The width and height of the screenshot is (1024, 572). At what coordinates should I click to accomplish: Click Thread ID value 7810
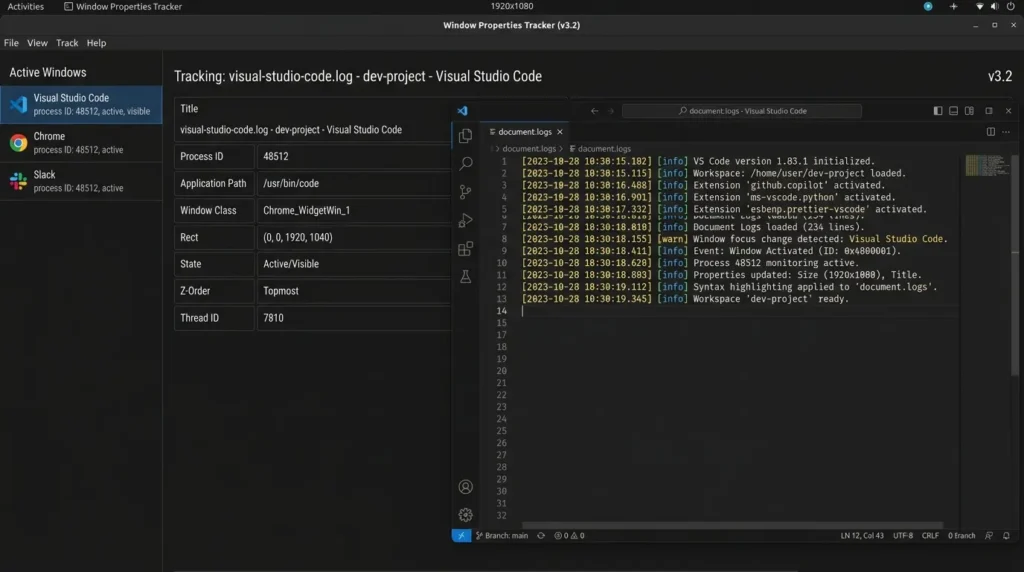[354, 318]
